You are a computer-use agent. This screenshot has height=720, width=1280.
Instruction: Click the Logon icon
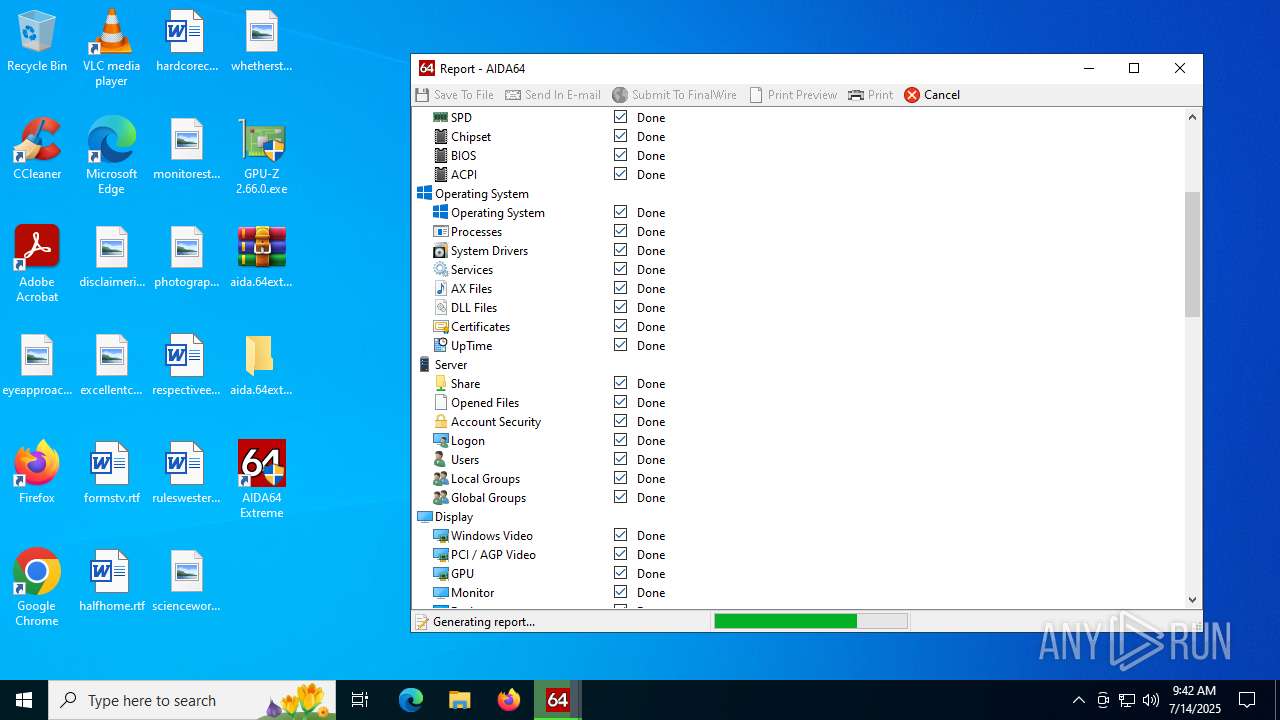[440, 440]
